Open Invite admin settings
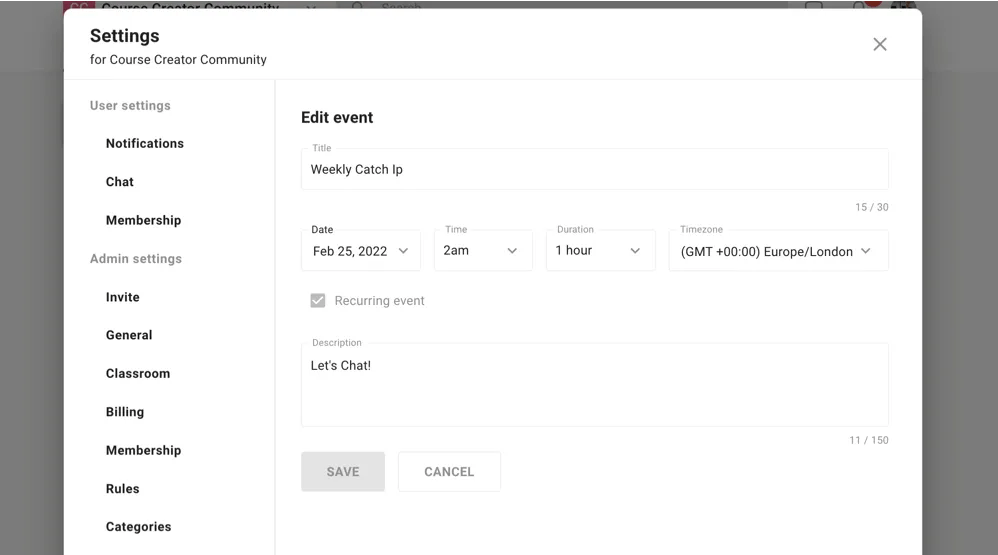 click(122, 297)
